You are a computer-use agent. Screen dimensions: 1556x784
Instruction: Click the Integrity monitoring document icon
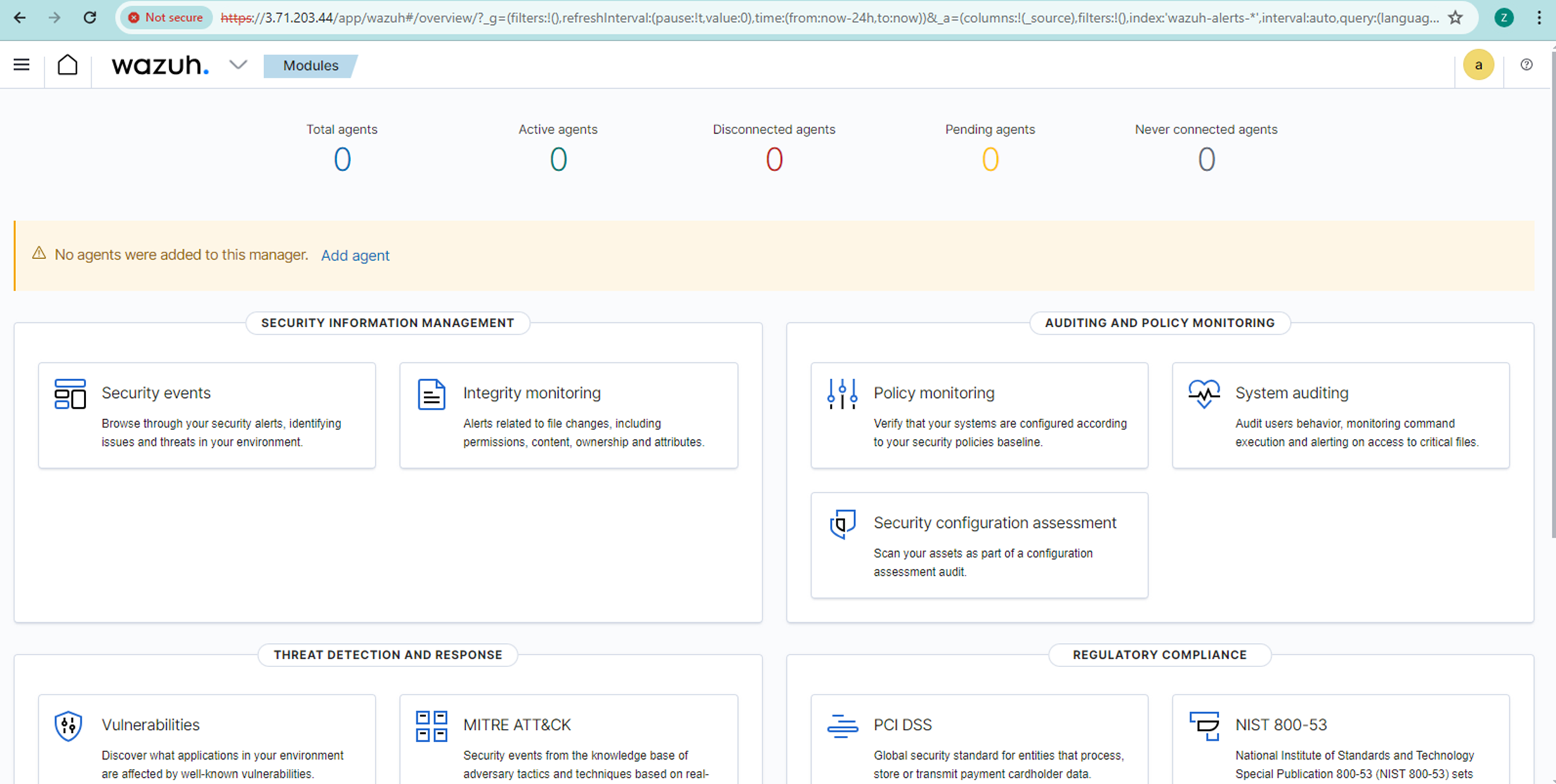click(431, 394)
